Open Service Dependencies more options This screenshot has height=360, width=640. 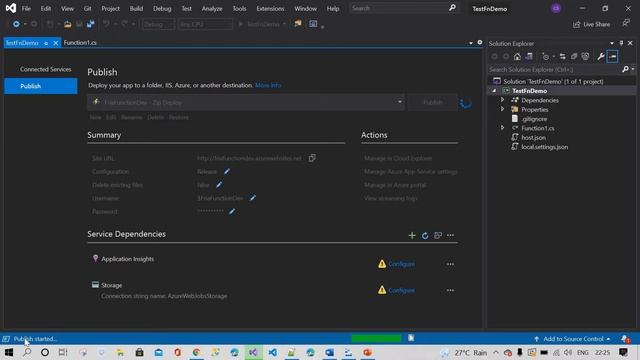(x=450, y=236)
